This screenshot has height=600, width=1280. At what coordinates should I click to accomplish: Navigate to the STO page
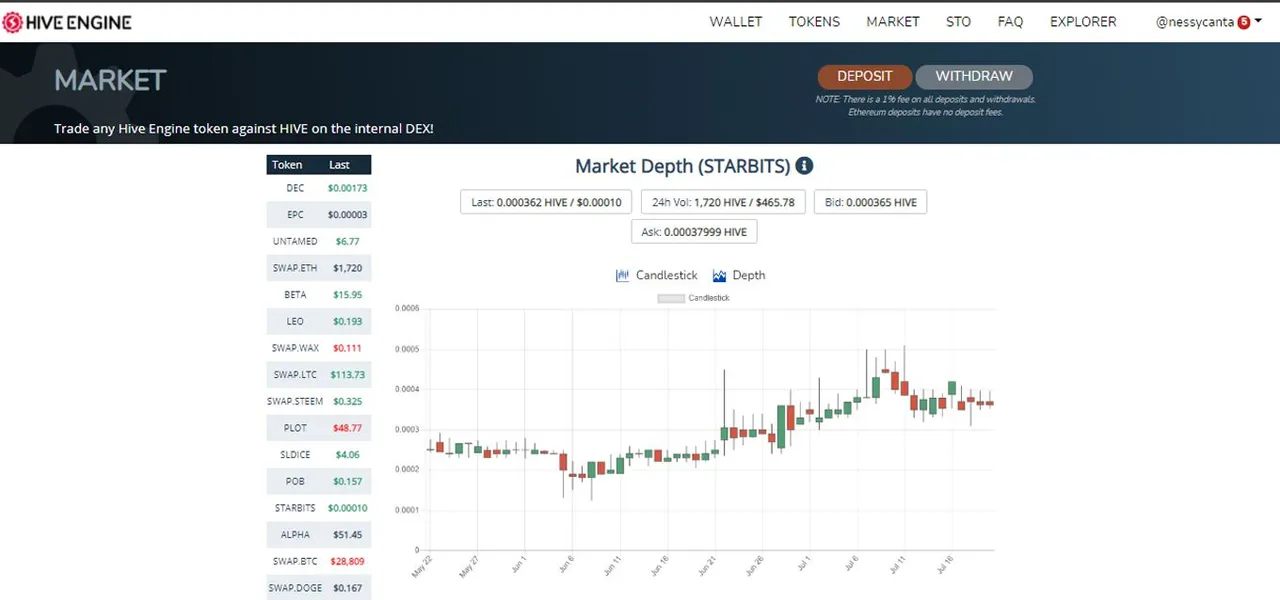pyautogui.click(x=958, y=22)
